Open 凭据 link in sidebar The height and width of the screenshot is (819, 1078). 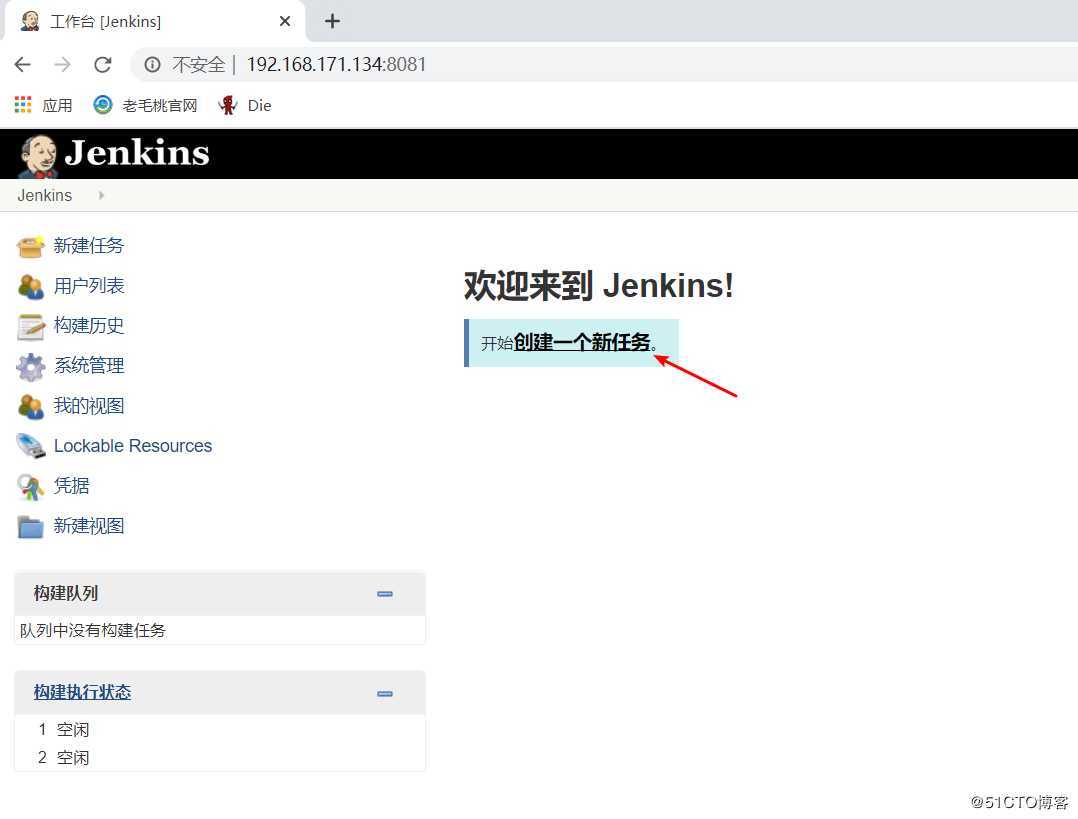pyautogui.click(x=72, y=485)
